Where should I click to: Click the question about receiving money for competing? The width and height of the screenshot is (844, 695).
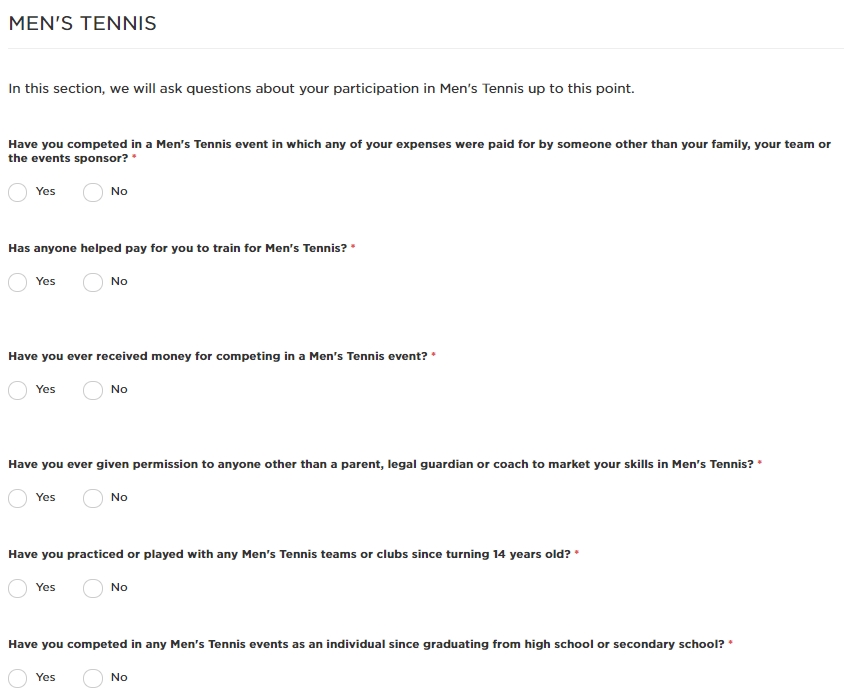[217, 356]
